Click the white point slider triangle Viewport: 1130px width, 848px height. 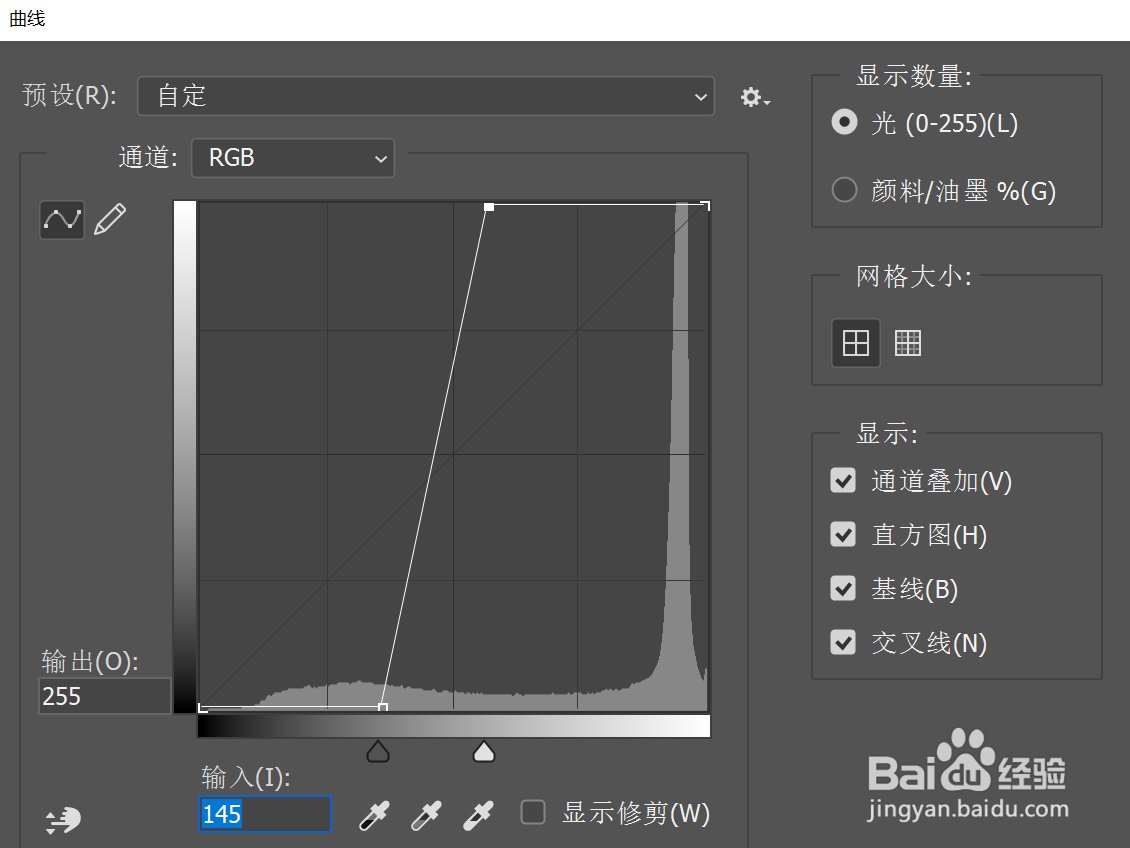(484, 751)
